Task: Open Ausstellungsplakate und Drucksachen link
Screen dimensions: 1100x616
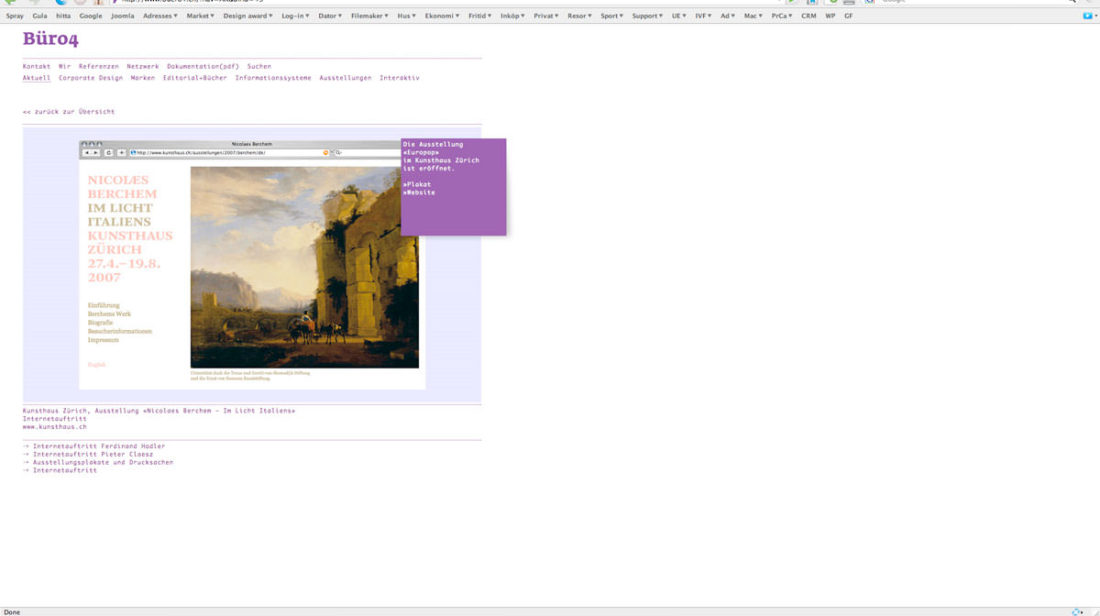Action: coord(98,462)
